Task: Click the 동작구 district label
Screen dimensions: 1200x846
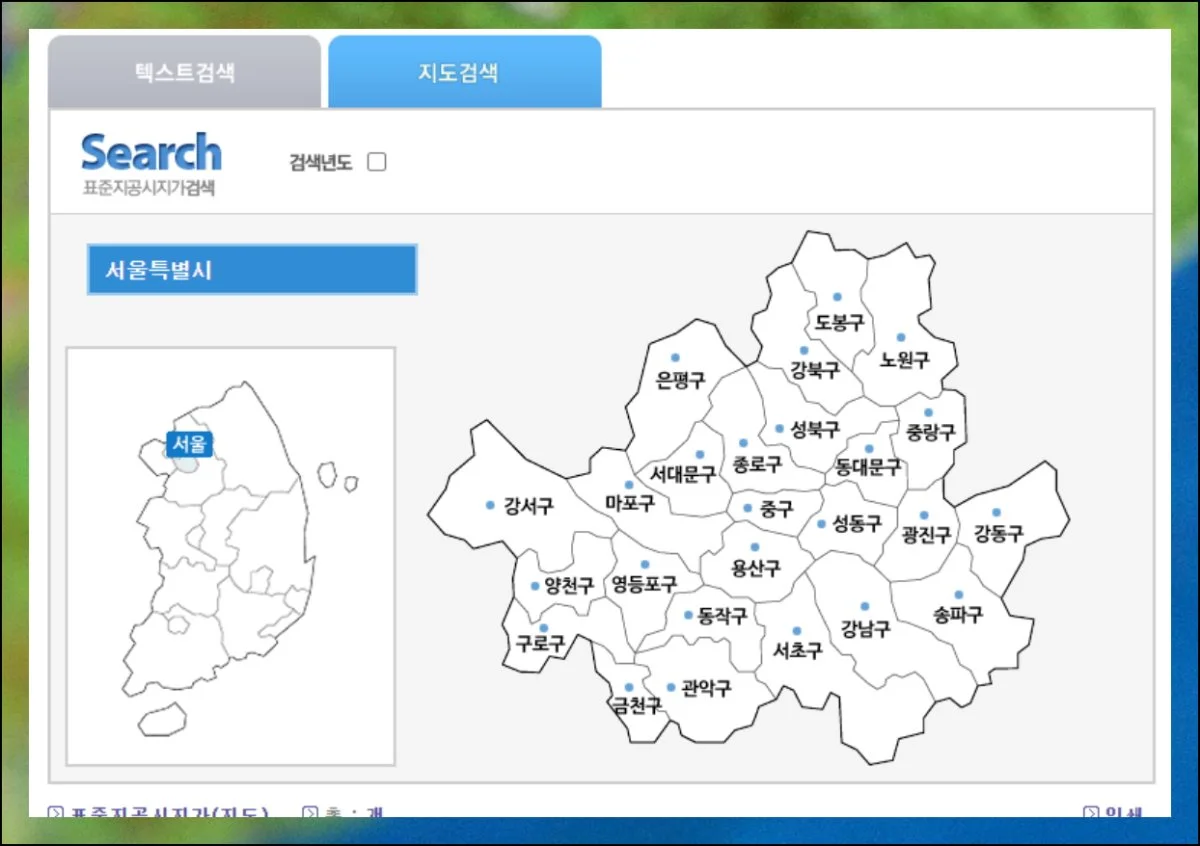Action: [722, 616]
